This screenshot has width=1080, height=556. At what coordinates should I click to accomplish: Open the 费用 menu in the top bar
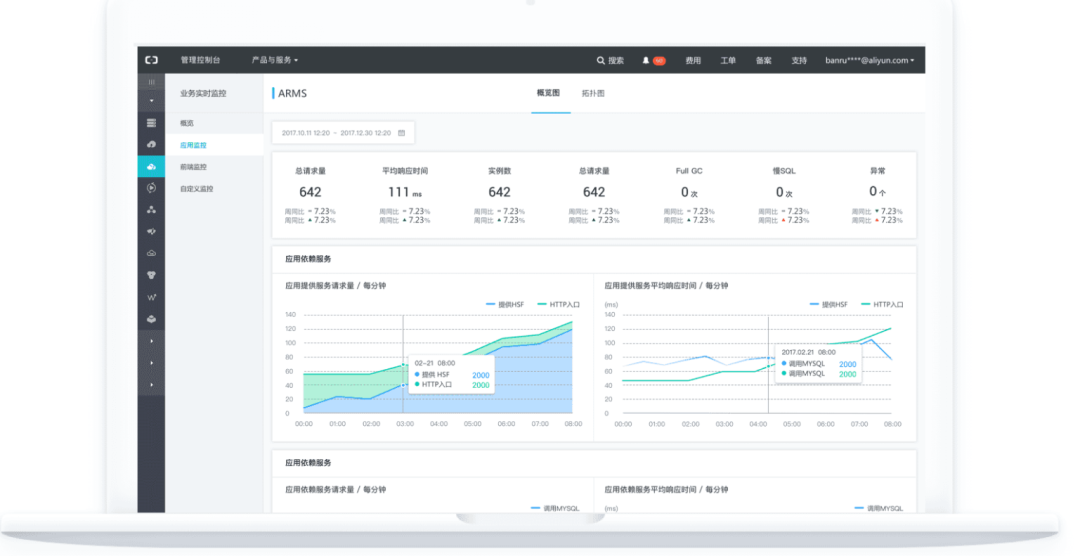[693, 61]
